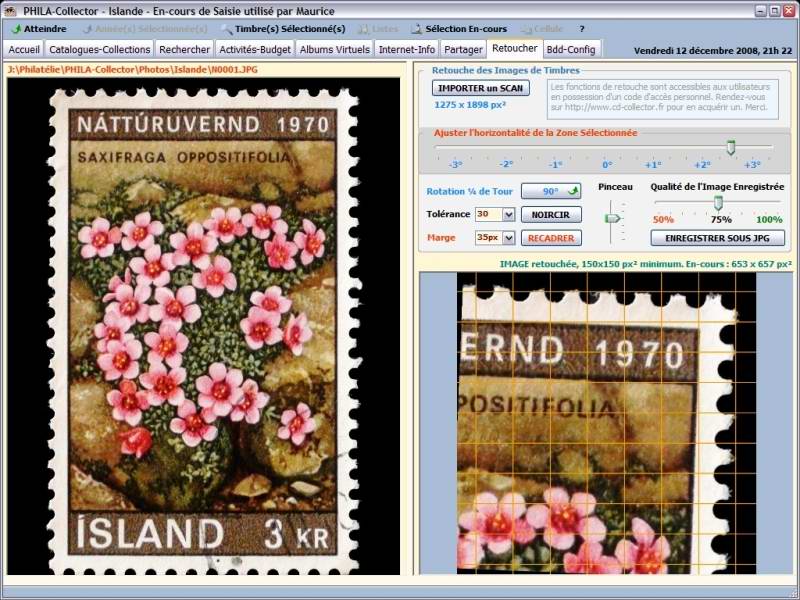
Task: Open Timbre(s) Sélectionné(s) magnifier menu
Action: pos(283,29)
